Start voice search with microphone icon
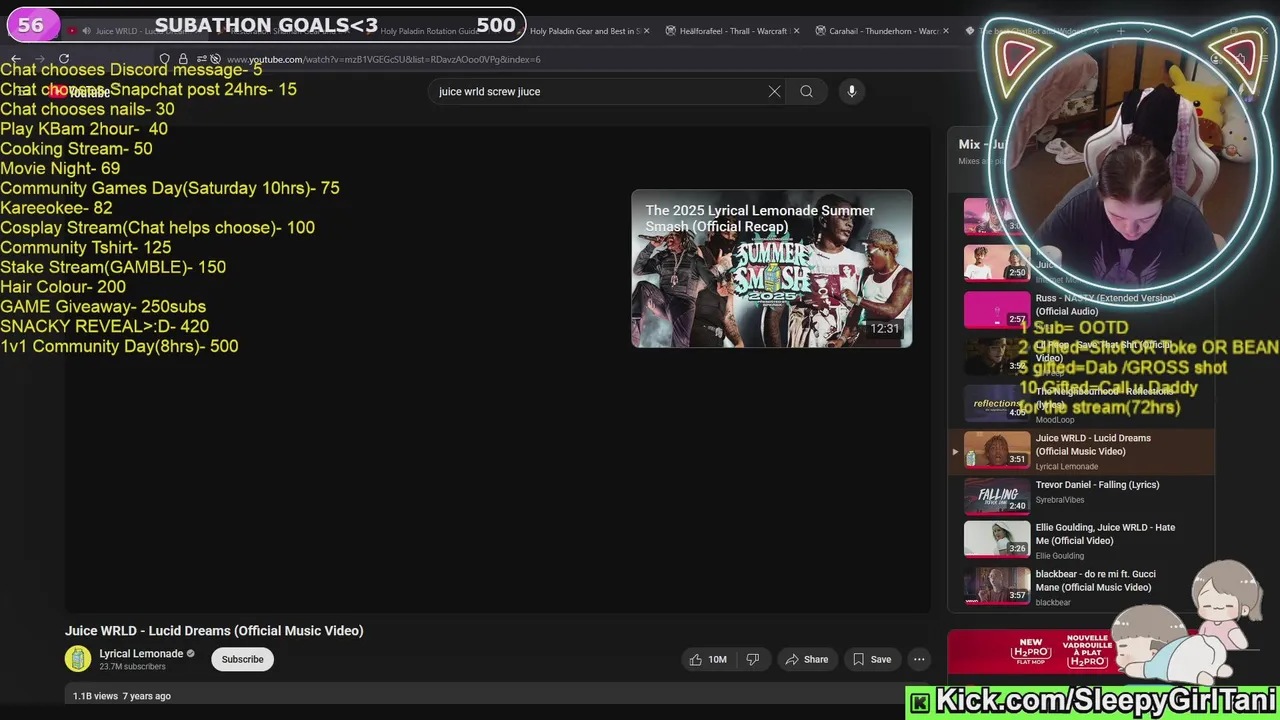The height and width of the screenshot is (720, 1280). 852,91
